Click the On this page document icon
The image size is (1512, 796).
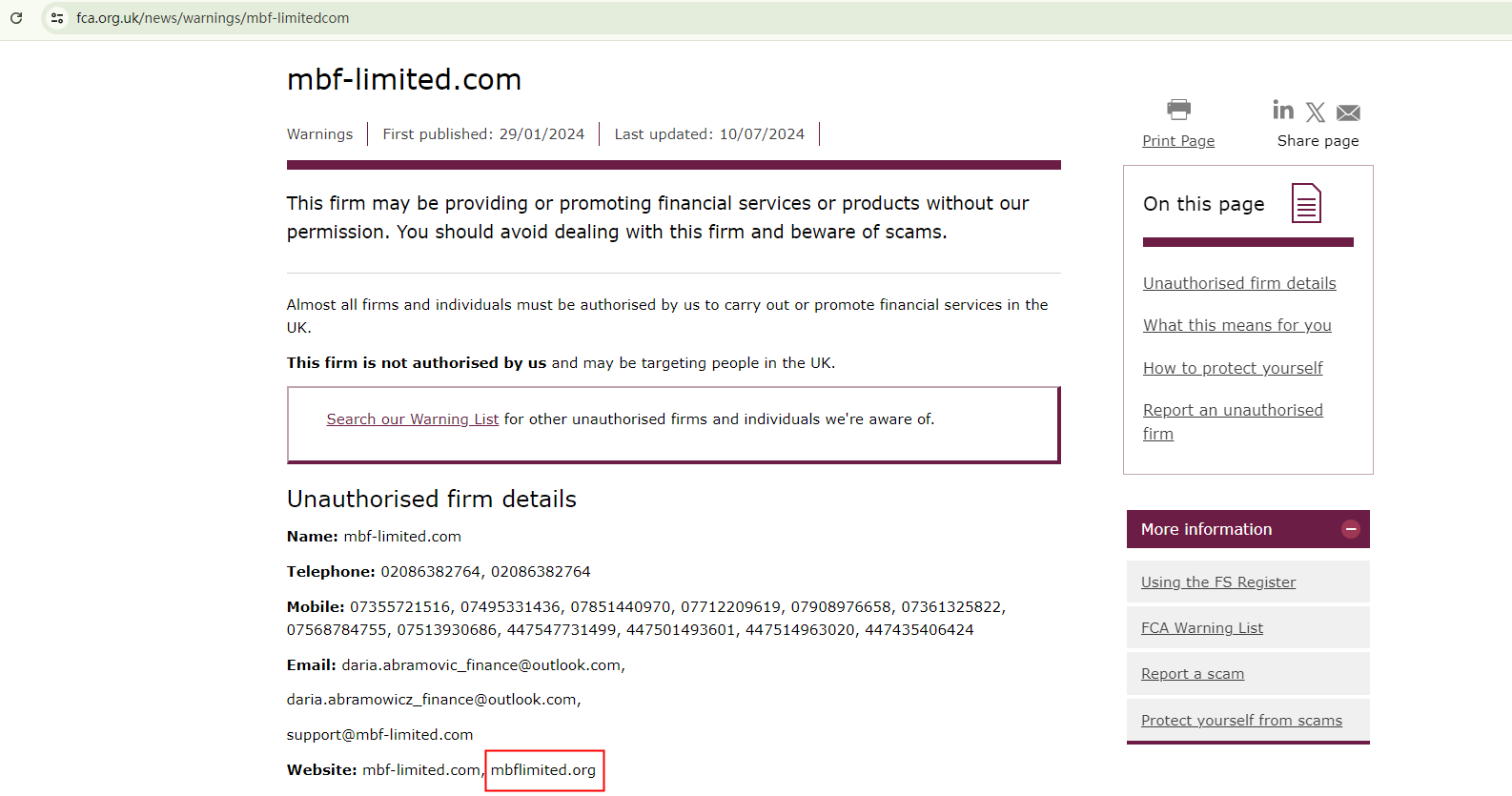coord(1306,203)
